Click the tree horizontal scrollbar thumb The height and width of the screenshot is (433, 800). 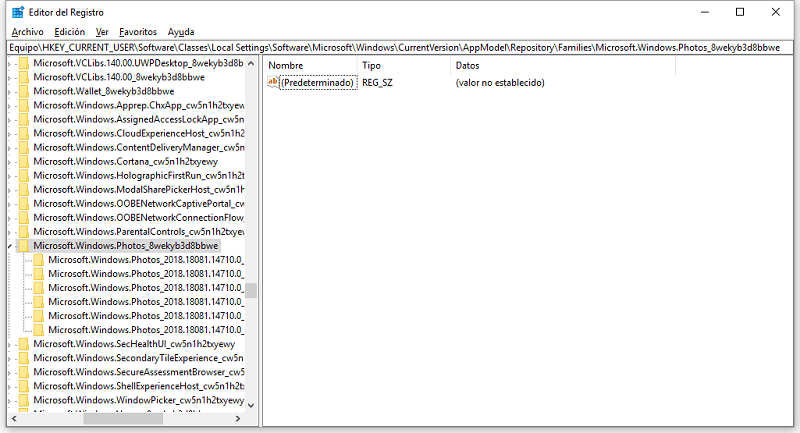(x=123, y=419)
